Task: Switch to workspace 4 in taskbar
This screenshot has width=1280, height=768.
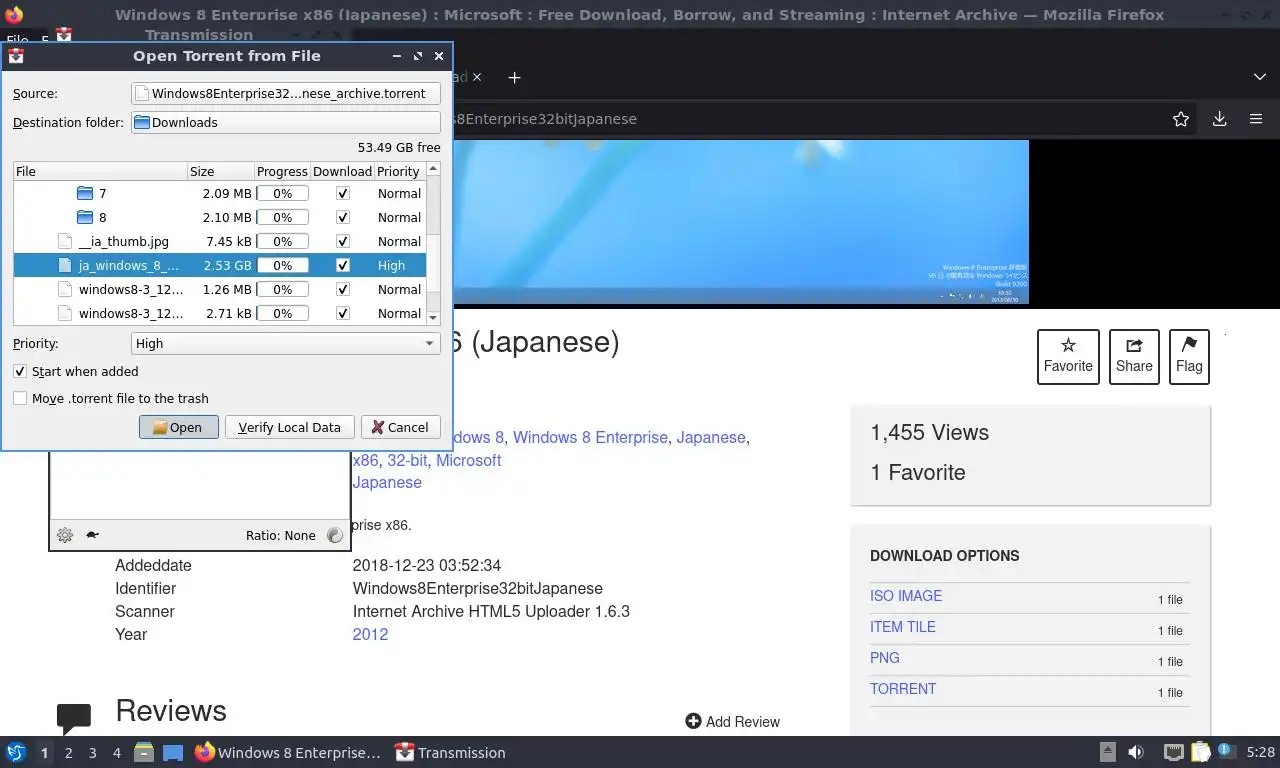Action: (117, 753)
